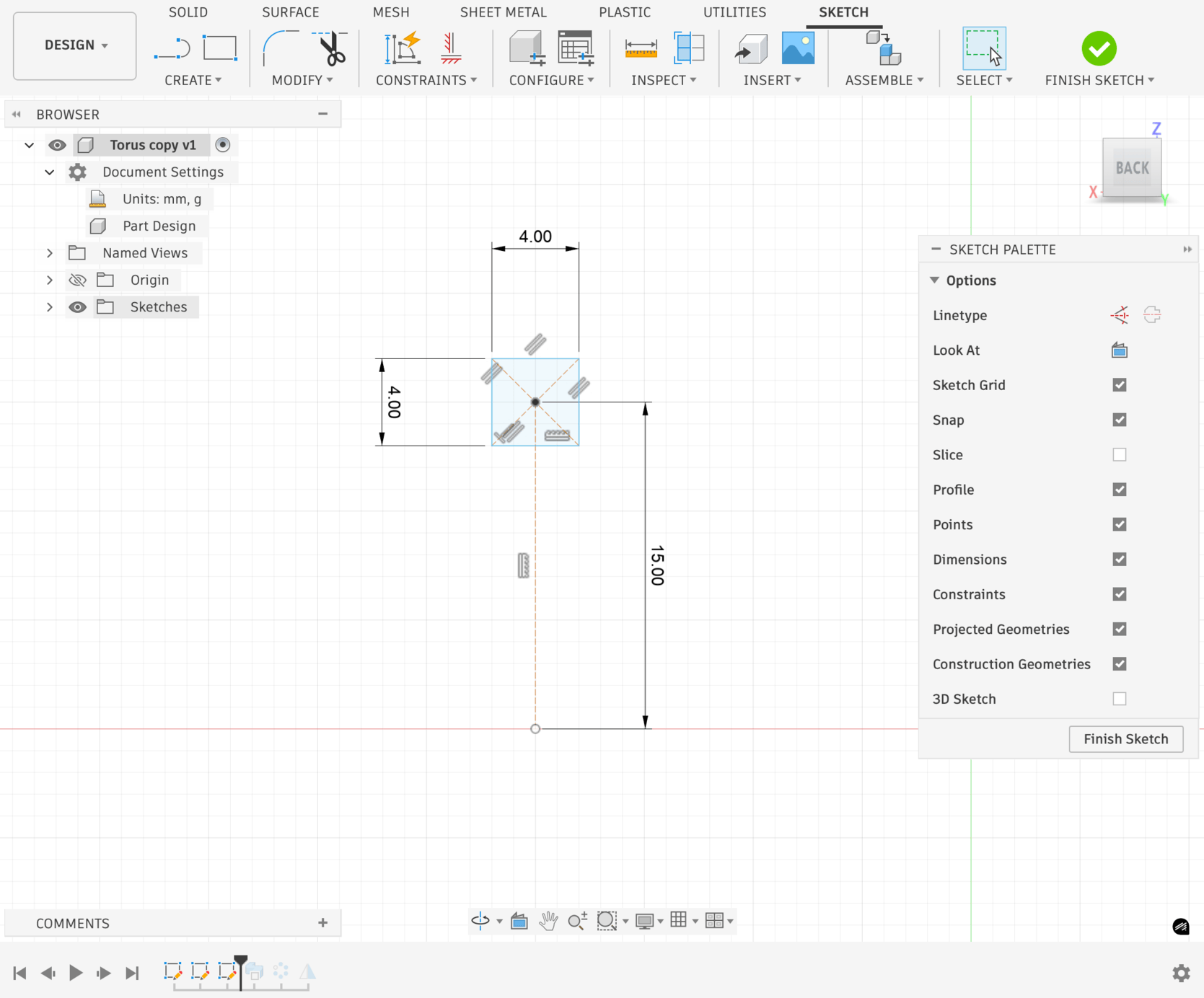Toggle the Sketch Grid checkbox
Image resolution: width=1204 pixels, height=998 pixels.
[1120, 385]
